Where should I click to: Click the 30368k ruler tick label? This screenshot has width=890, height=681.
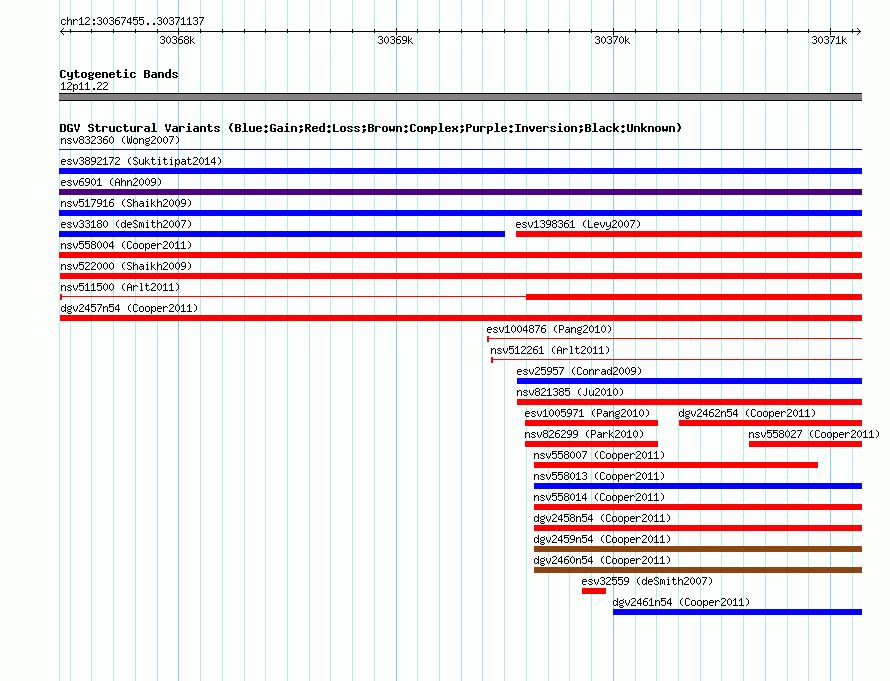tap(177, 40)
